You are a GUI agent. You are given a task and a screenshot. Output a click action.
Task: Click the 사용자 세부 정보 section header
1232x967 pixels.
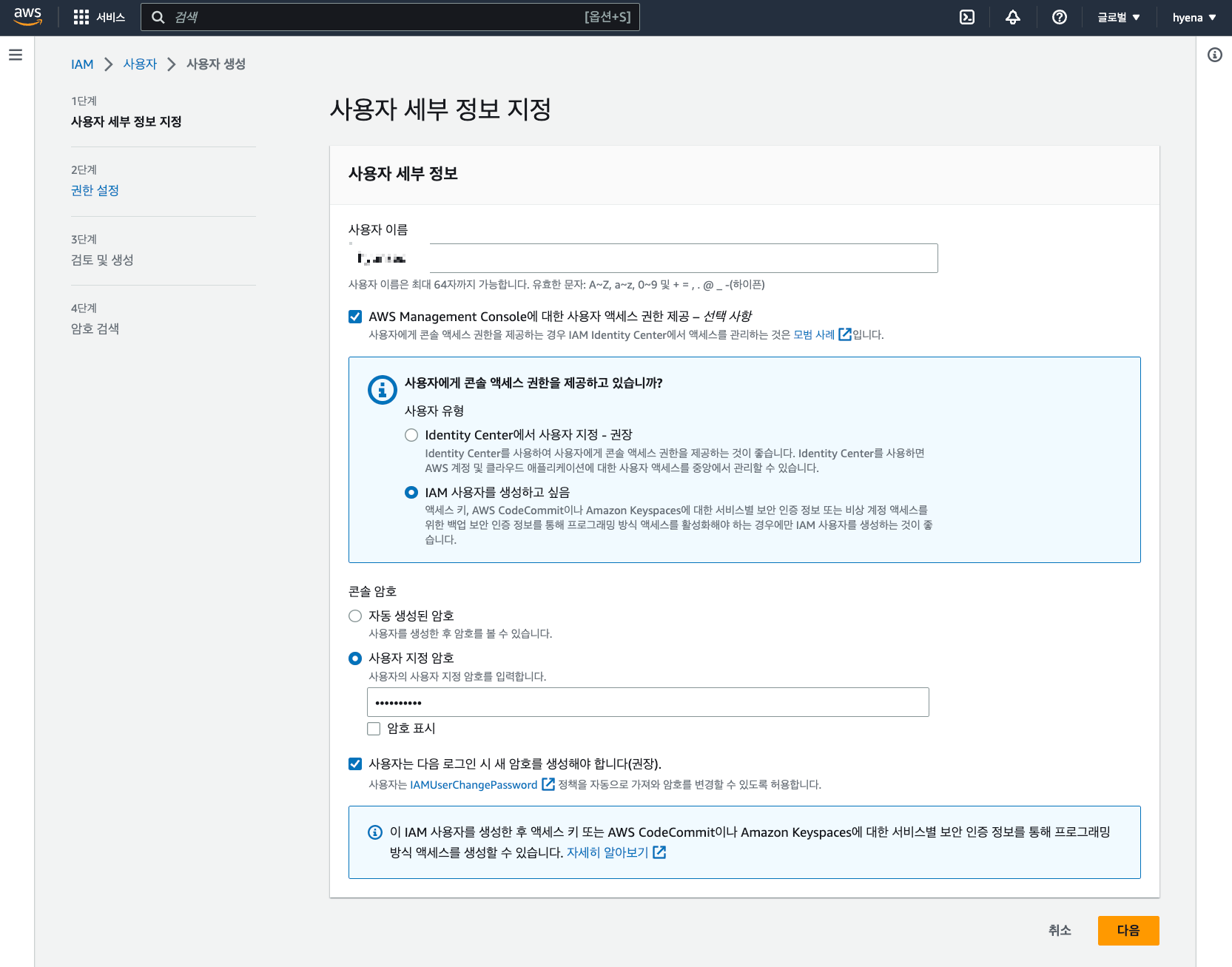coord(403,174)
